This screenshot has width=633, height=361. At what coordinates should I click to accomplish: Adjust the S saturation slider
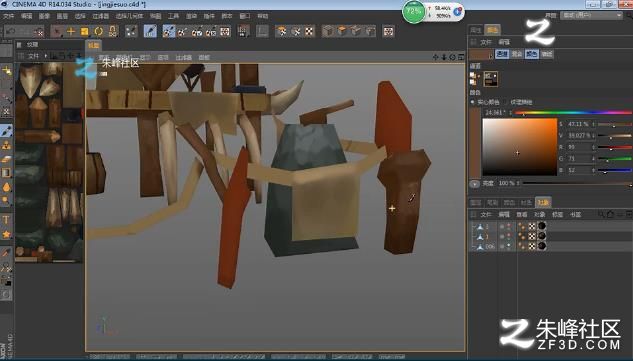click(614, 124)
